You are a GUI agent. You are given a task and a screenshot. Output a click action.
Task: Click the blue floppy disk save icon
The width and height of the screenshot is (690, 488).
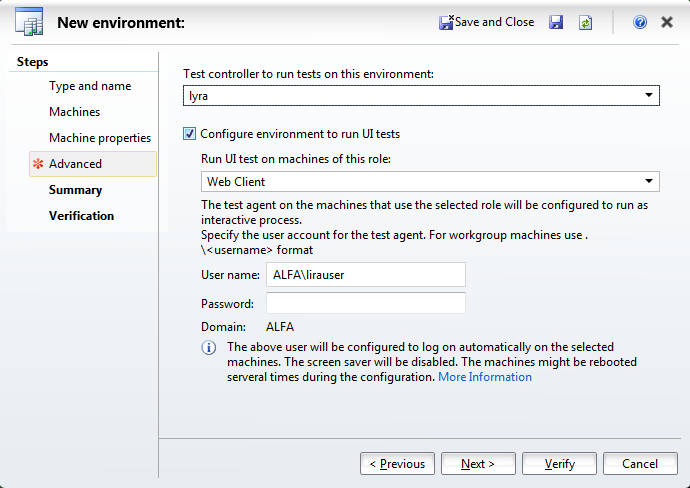(x=556, y=22)
